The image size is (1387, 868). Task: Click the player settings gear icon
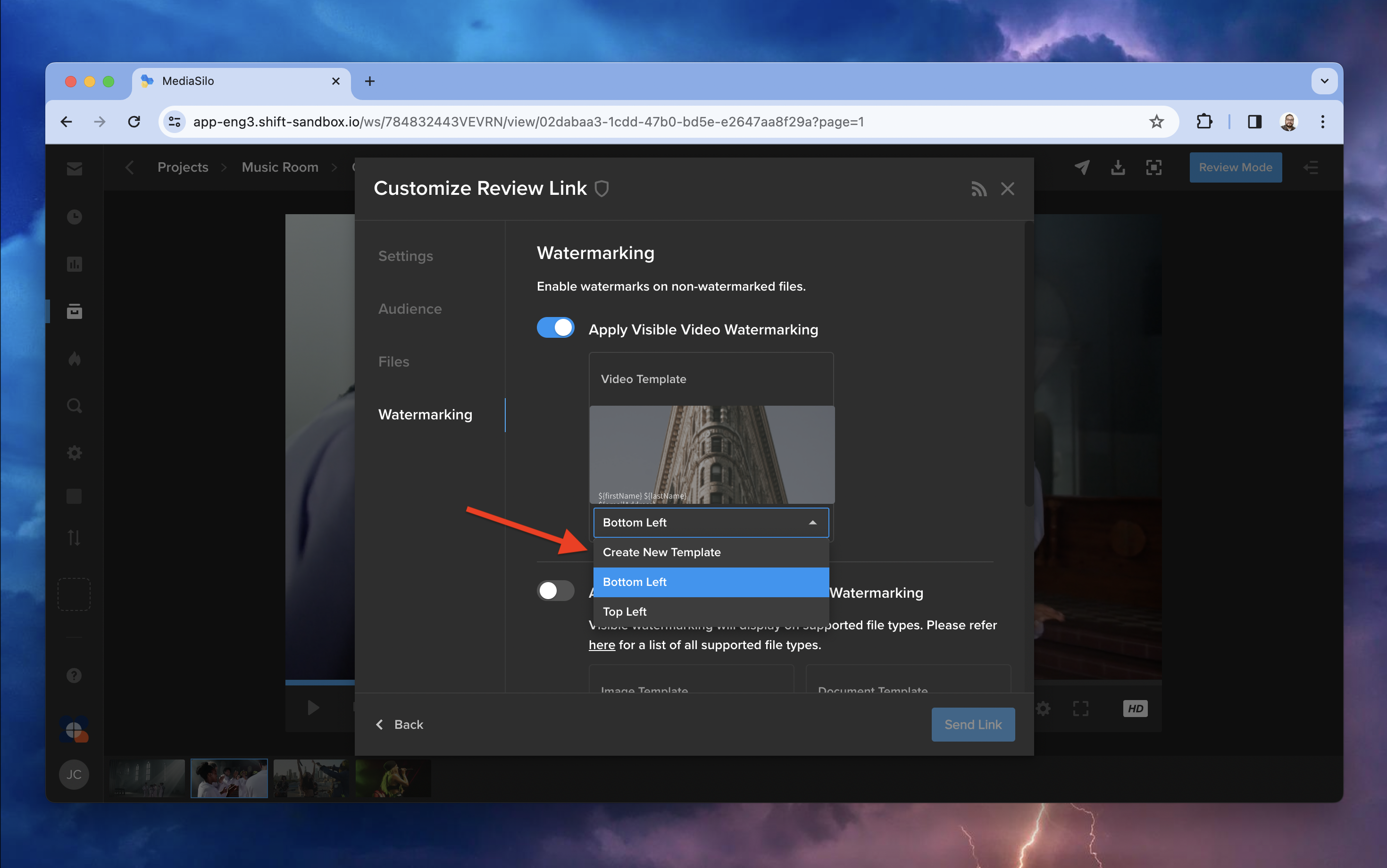(x=1044, y=709)
